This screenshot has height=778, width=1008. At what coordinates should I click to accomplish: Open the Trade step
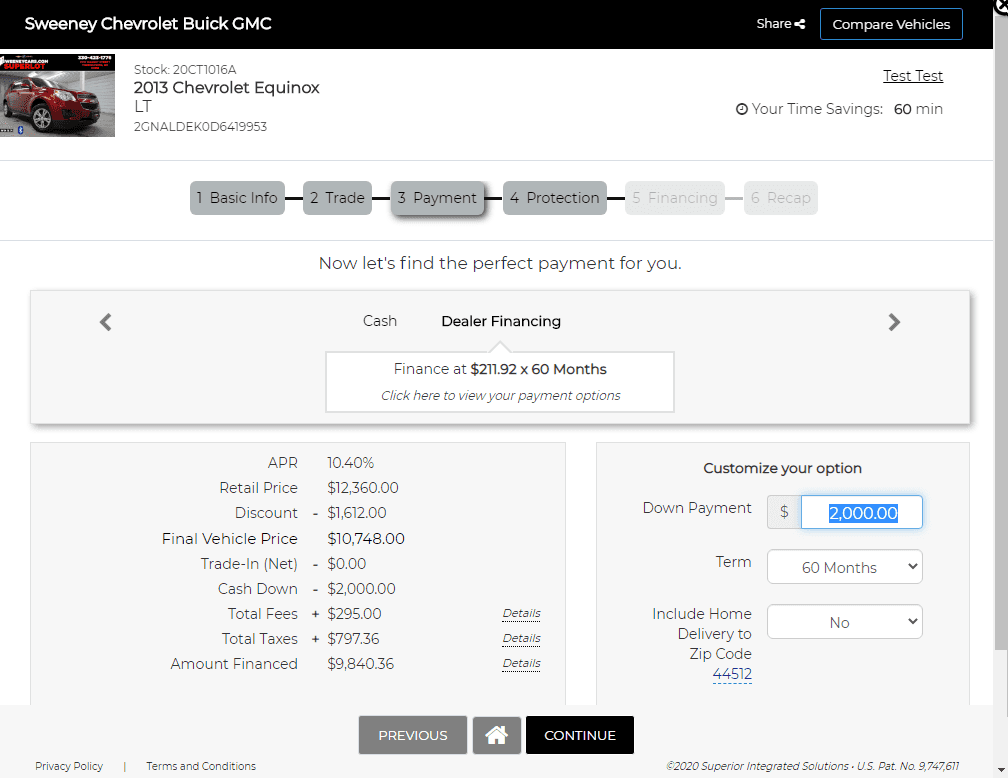coord(338,198)
